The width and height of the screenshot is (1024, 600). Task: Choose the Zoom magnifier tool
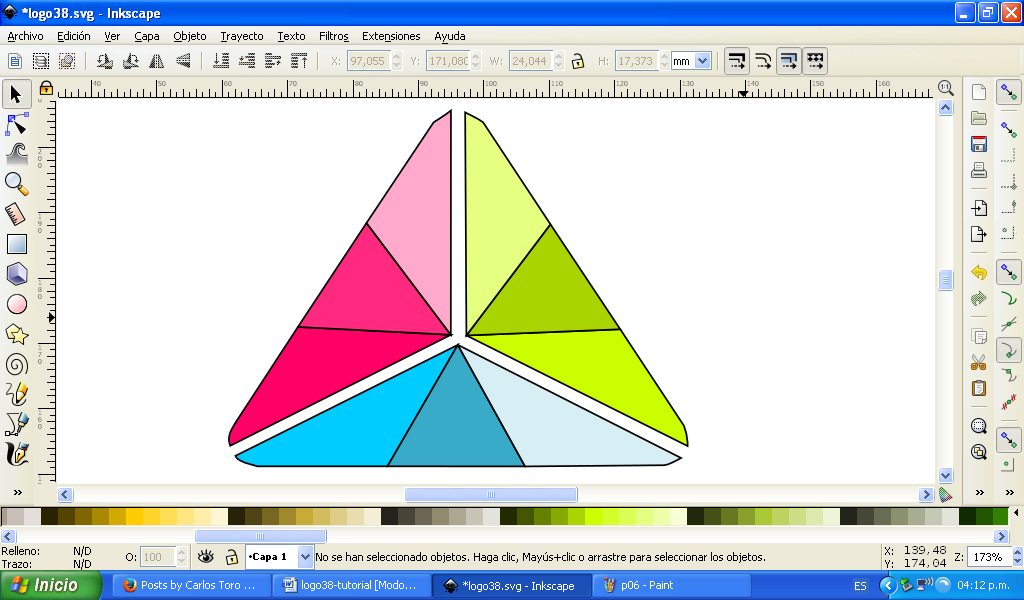(17, 184)
